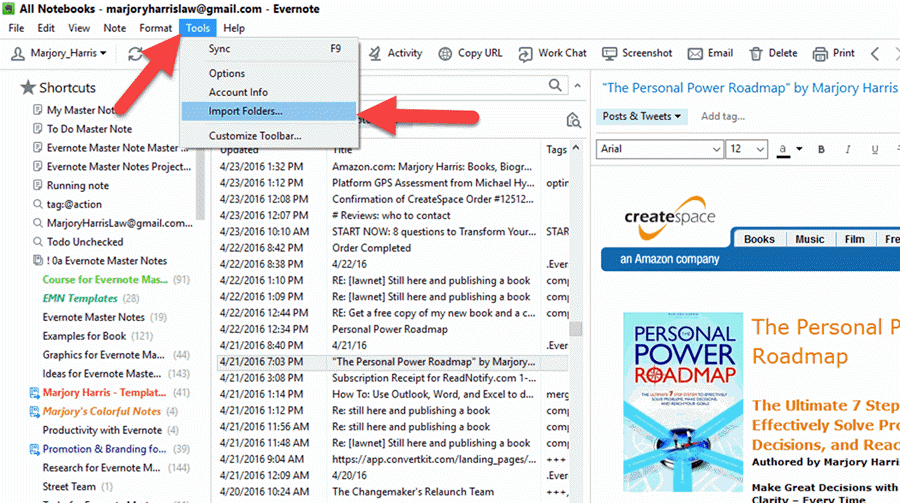Click the Shortcuts star icon
The height and width of the screenshot is (503, 900).
[28, 88]
